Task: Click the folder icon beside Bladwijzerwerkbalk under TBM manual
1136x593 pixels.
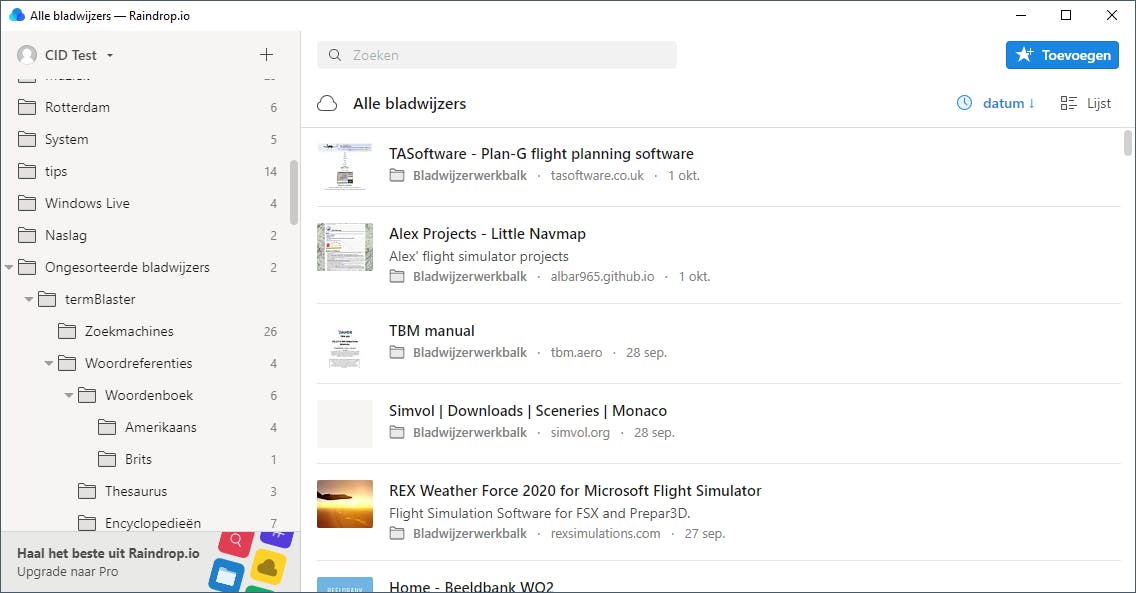Action: pos(396,352)
